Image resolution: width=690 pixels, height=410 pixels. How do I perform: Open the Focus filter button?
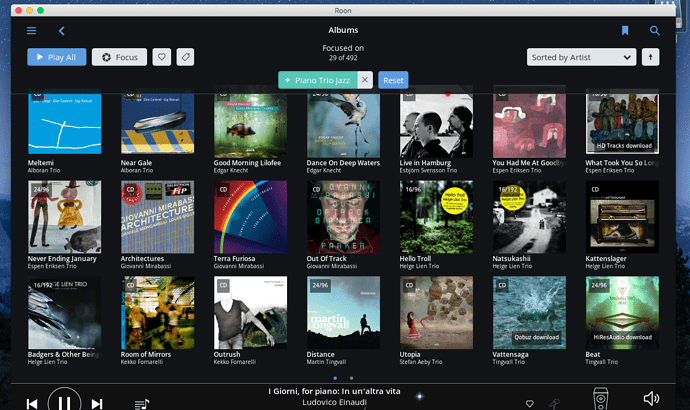[x=120, y=57]
